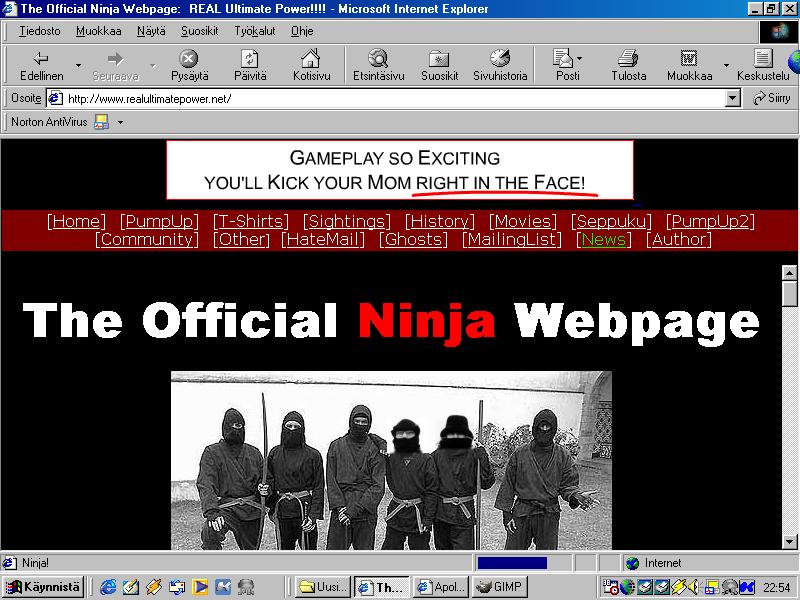Refresh the page using the Päivitä button
The height and width of the screenshot is (600, 800).
(250, 65)
